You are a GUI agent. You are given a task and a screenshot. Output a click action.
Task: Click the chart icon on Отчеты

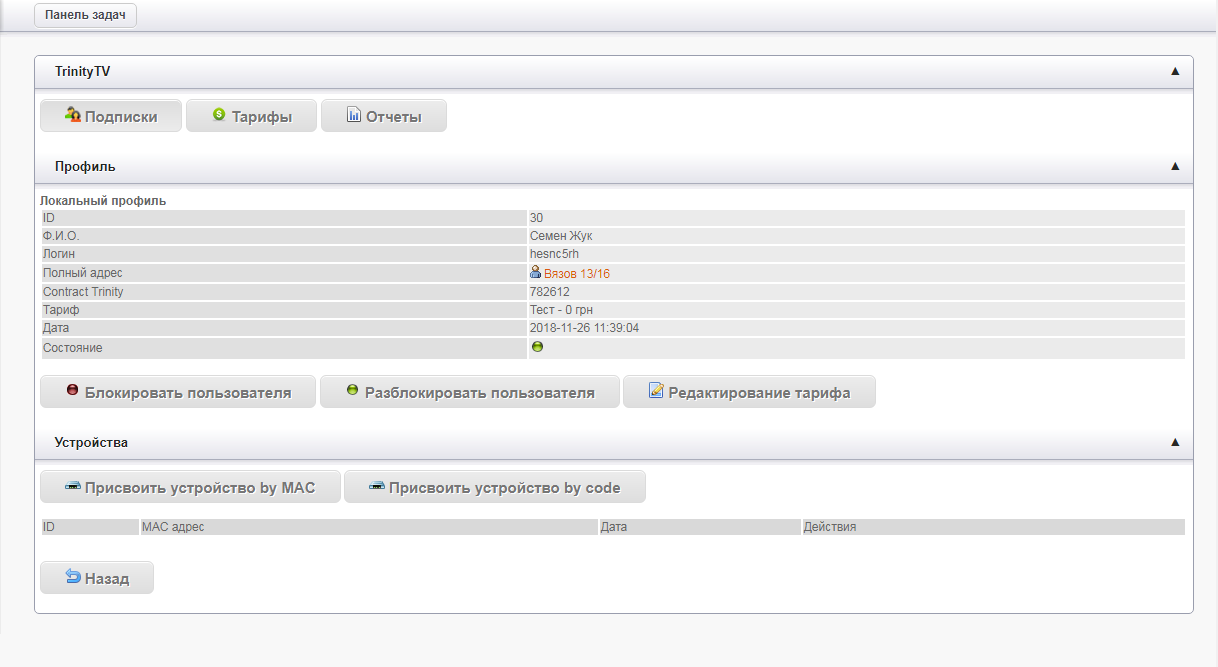(353, 115)
